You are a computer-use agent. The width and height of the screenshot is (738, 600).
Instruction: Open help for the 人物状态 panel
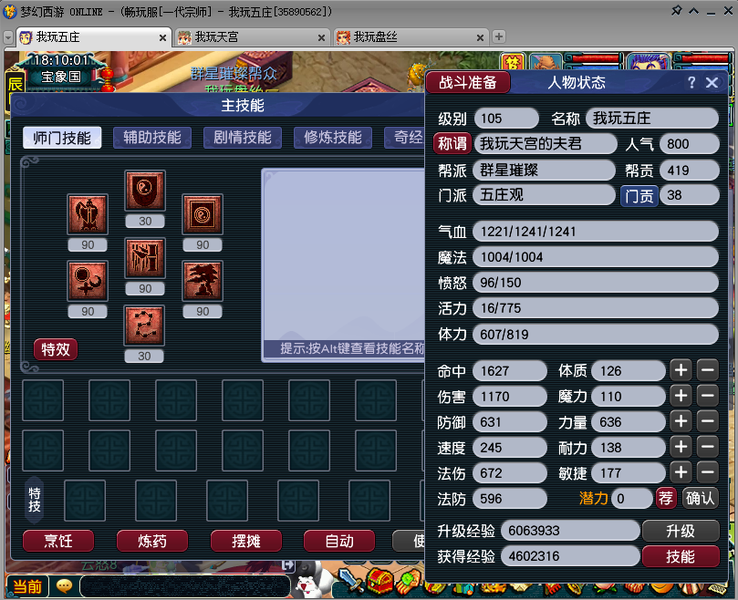pos(691,83)
